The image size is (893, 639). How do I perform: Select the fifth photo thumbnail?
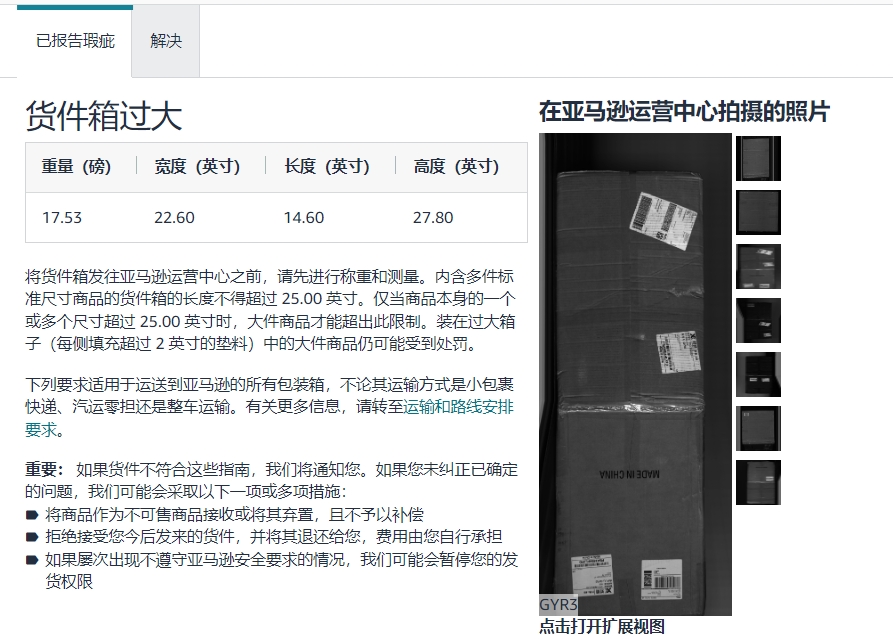pyautogui.click(x=757, y=372)
